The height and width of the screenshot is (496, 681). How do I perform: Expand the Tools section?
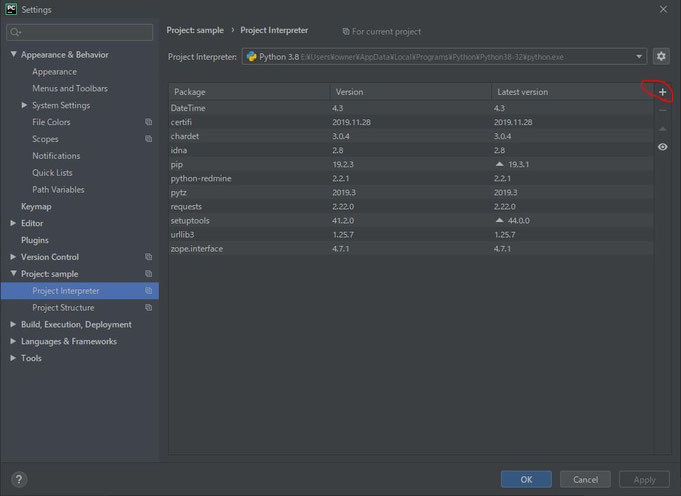point(13,358)
